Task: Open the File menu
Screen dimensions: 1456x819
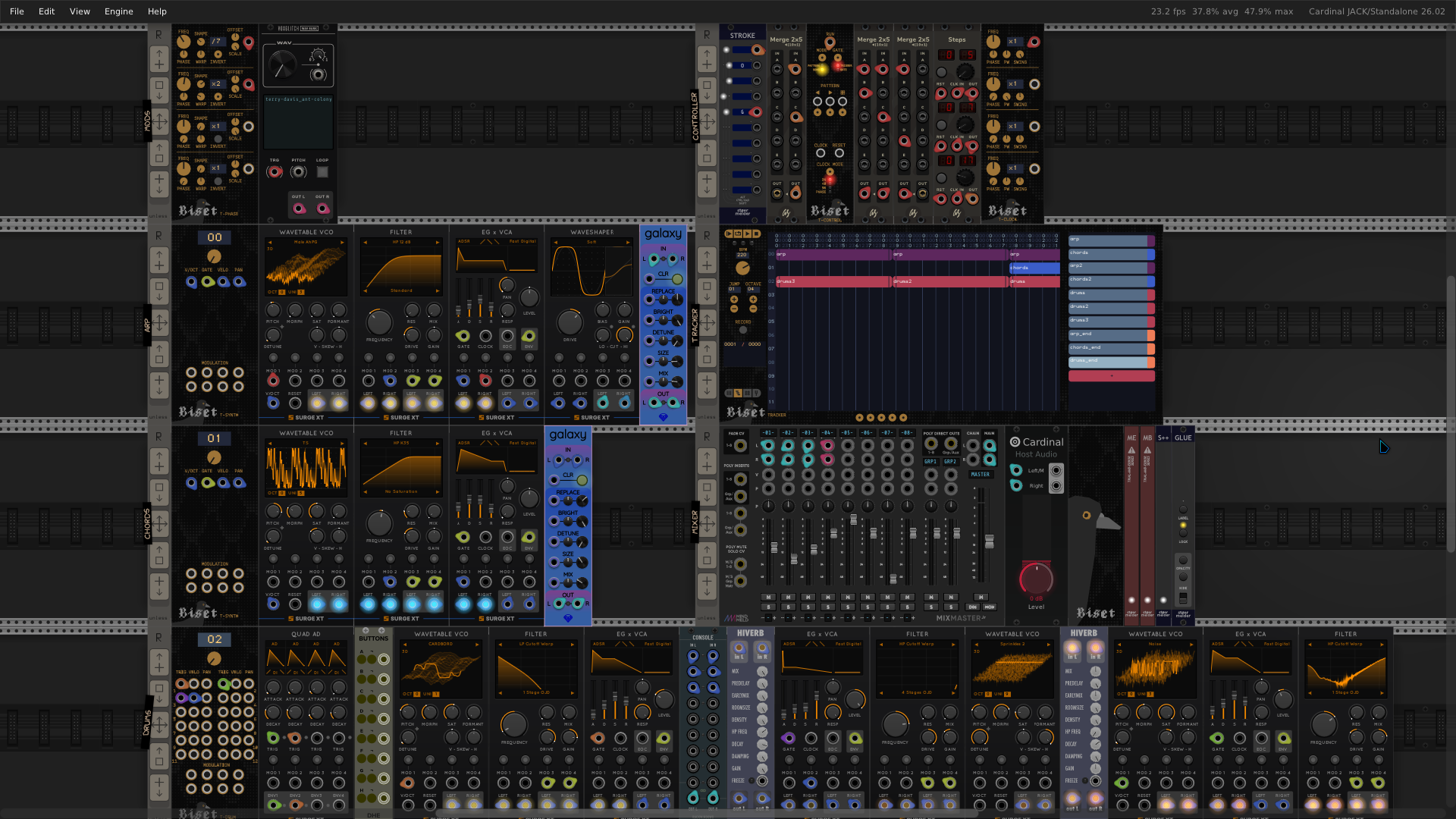Action: [x=17, y=11]
